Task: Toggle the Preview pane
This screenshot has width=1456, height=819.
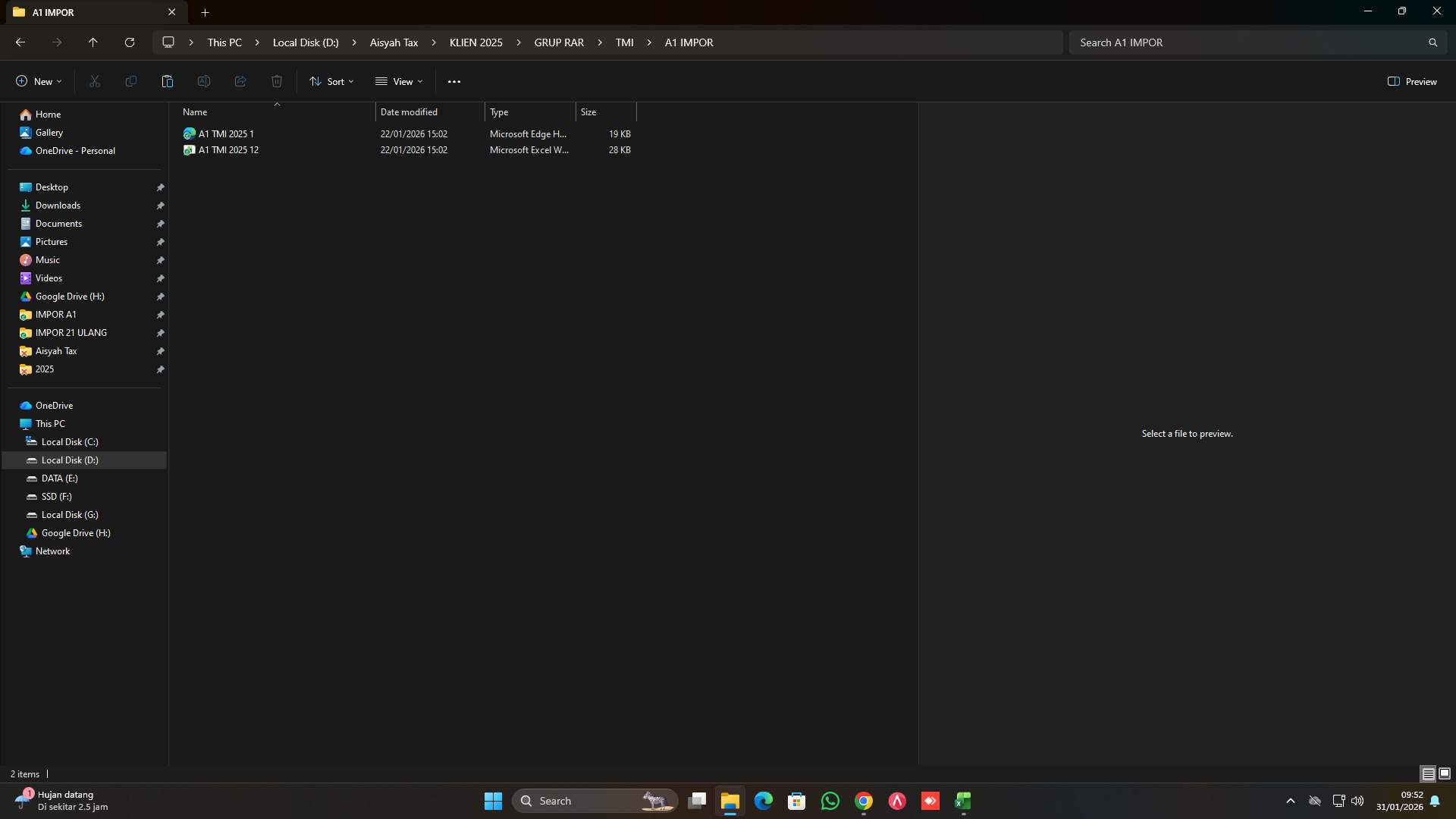Action: (1412, 81)
